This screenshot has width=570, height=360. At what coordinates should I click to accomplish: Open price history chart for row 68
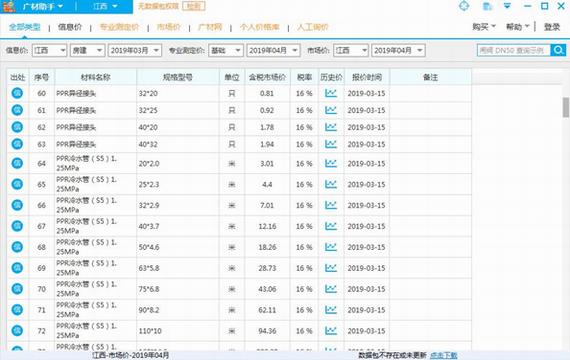click(331, 247)
